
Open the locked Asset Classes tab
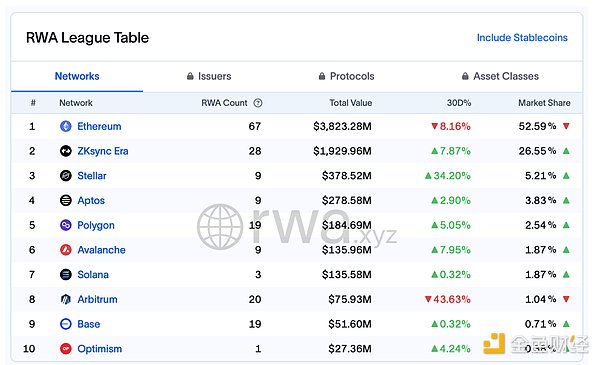click(x=501, y=76)
